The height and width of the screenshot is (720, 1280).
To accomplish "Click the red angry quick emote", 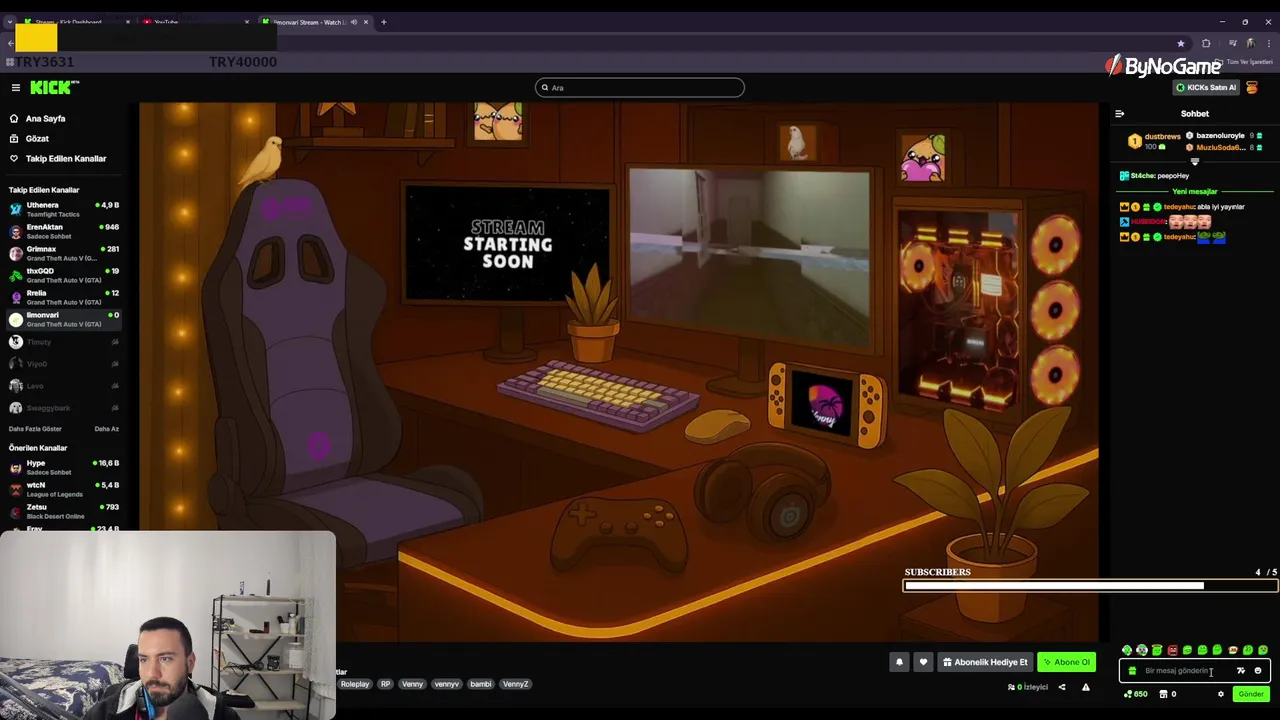I will click(x=1172, y=651).
